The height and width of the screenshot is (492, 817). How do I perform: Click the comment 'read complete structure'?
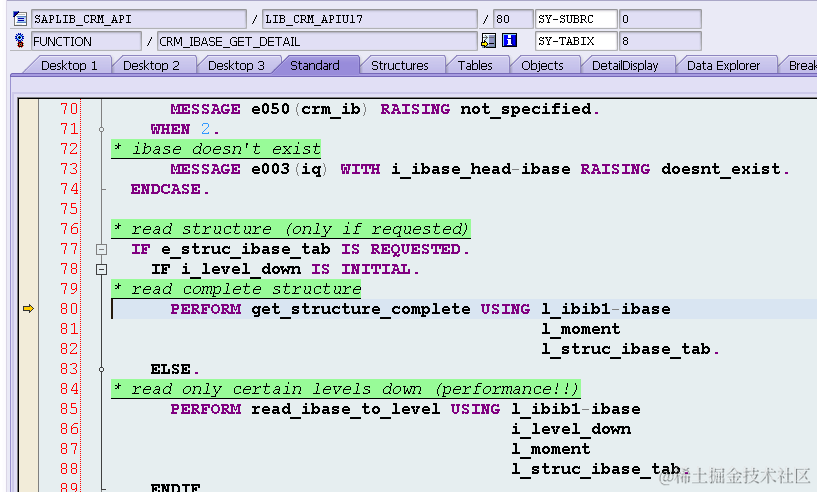click(236, 289)
